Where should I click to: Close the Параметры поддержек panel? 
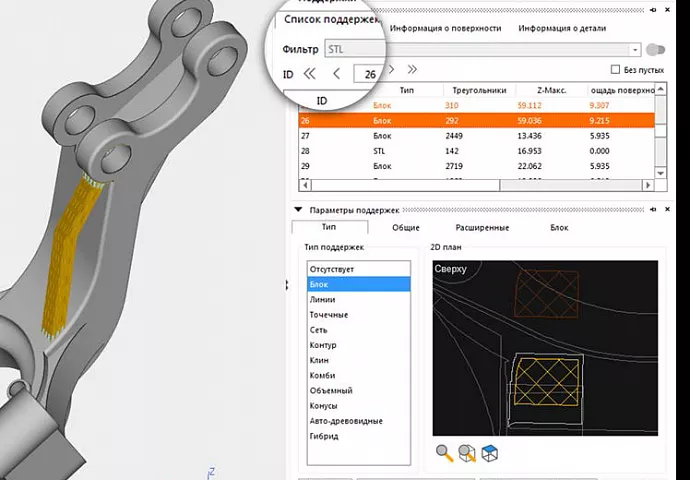(x=667, y=209)
